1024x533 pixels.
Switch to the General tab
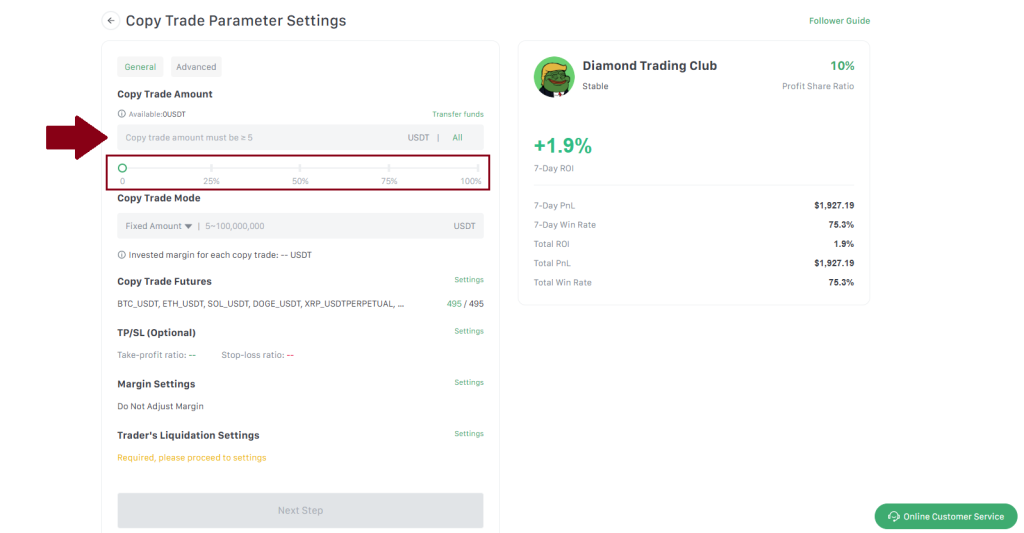tap(140, 67)
